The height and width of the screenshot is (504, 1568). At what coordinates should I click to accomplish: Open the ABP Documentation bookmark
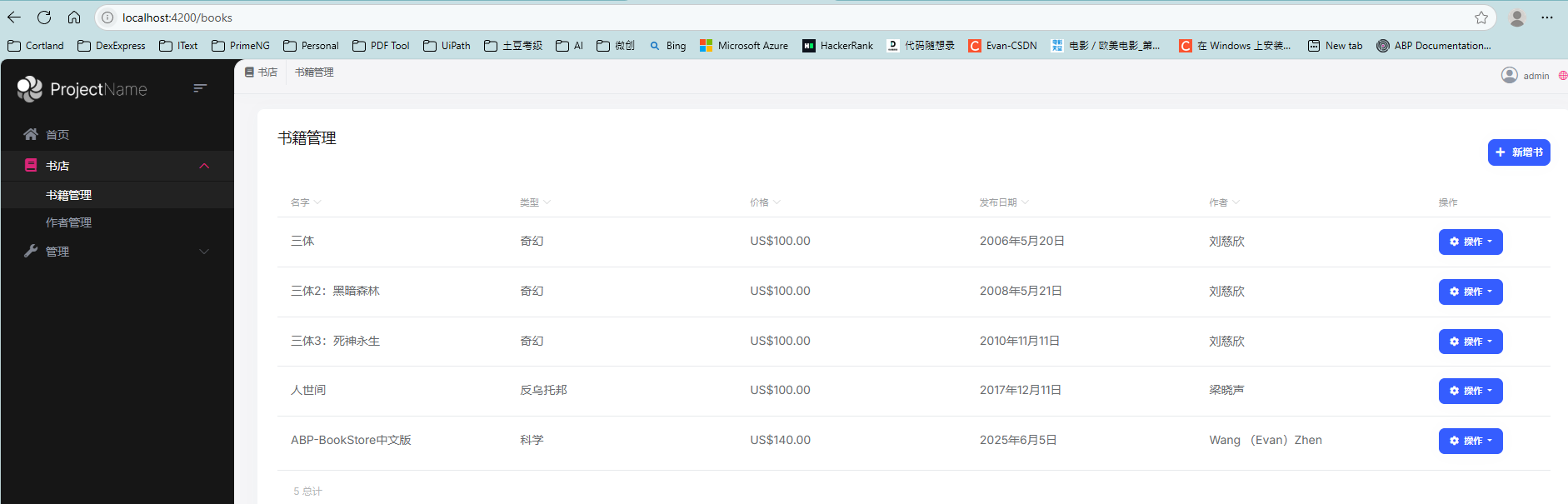1434,46
